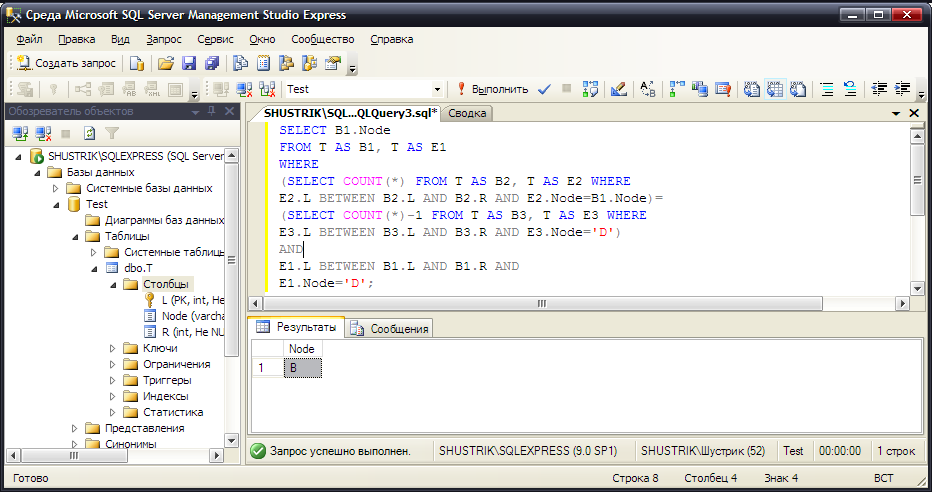This screenshot has width=932, height=492.
Task: Select the Результаты tab
Action: point(297,327)
